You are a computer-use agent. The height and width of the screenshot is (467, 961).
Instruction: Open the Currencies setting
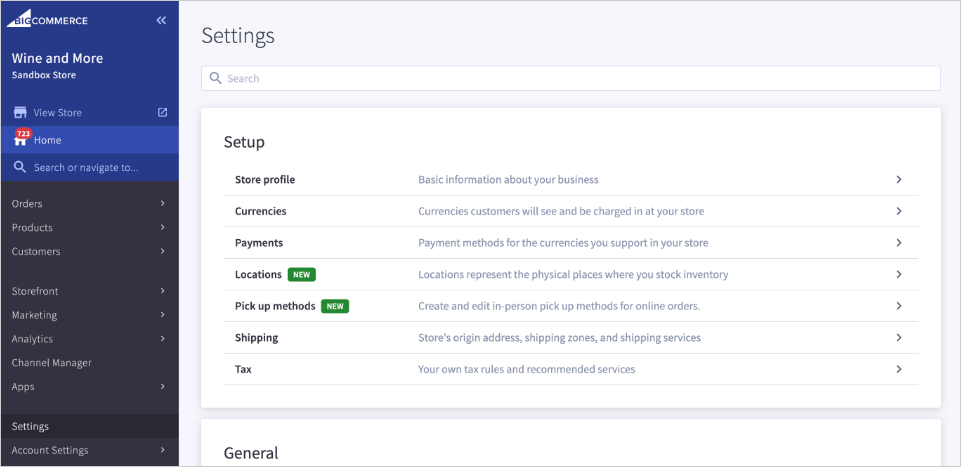click(571, 211)
